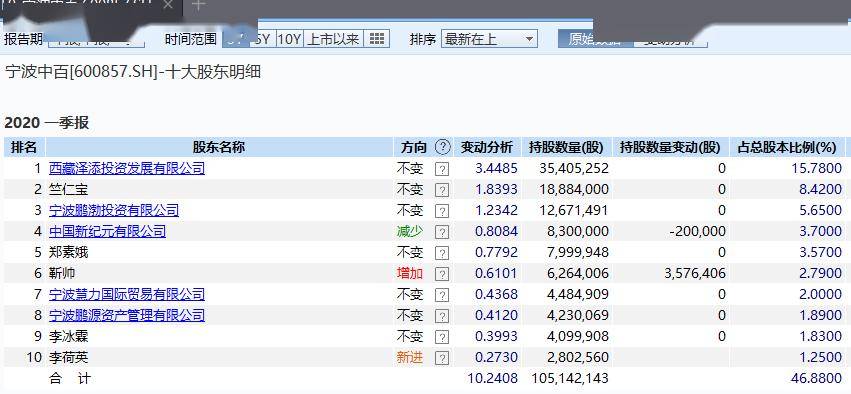Click the 占总股本比例(%) column header
The width and height of the screenshot is (851, 394).
click(788, 147)
